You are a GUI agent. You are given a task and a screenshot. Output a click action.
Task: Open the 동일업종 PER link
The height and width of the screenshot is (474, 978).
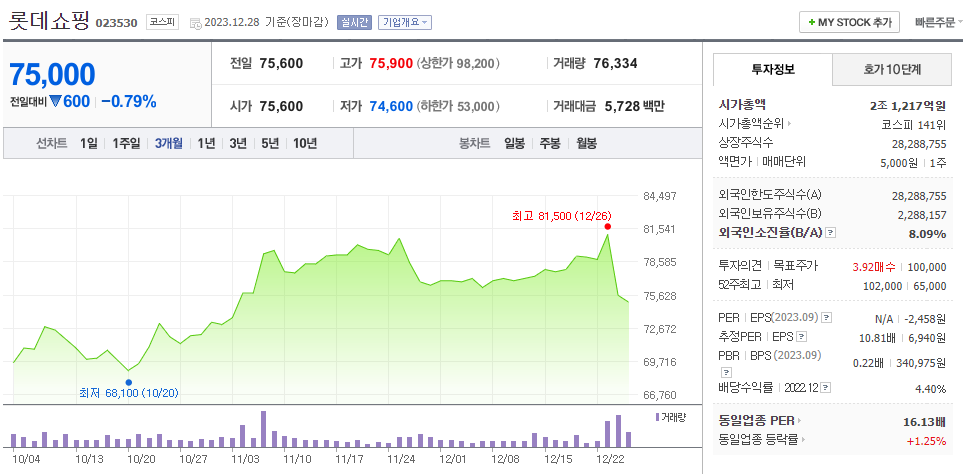point(757,421)
